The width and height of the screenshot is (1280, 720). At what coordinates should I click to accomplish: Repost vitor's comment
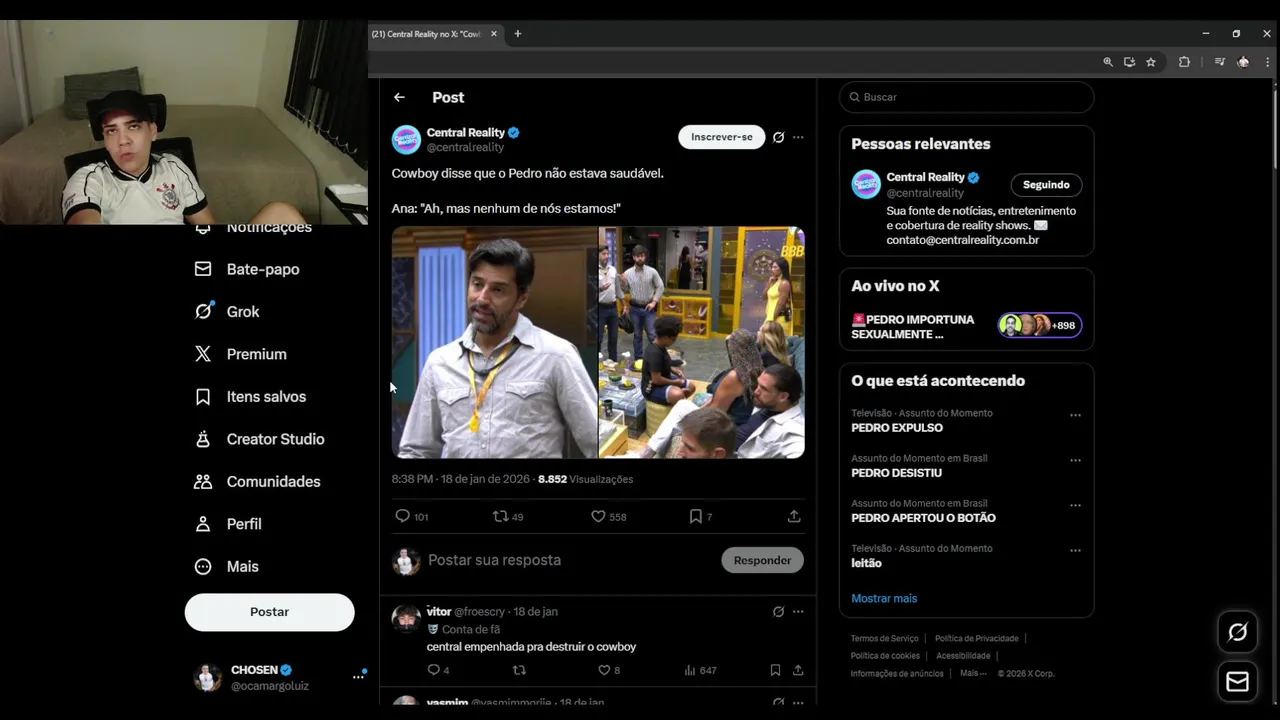(519, 670)
